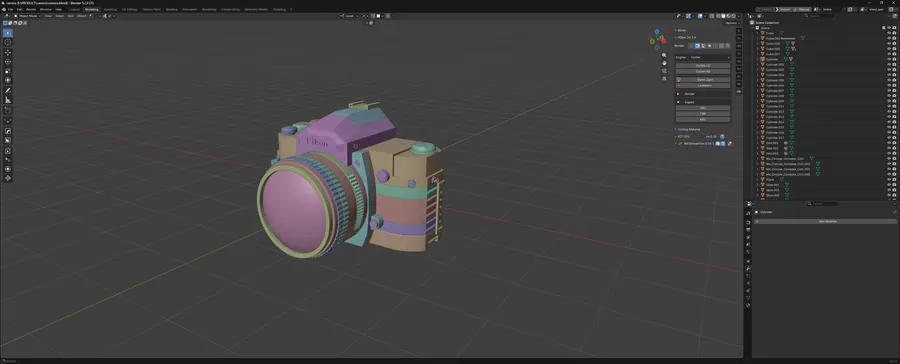Open the render Engine Cycles dropdown

(710, 57)
